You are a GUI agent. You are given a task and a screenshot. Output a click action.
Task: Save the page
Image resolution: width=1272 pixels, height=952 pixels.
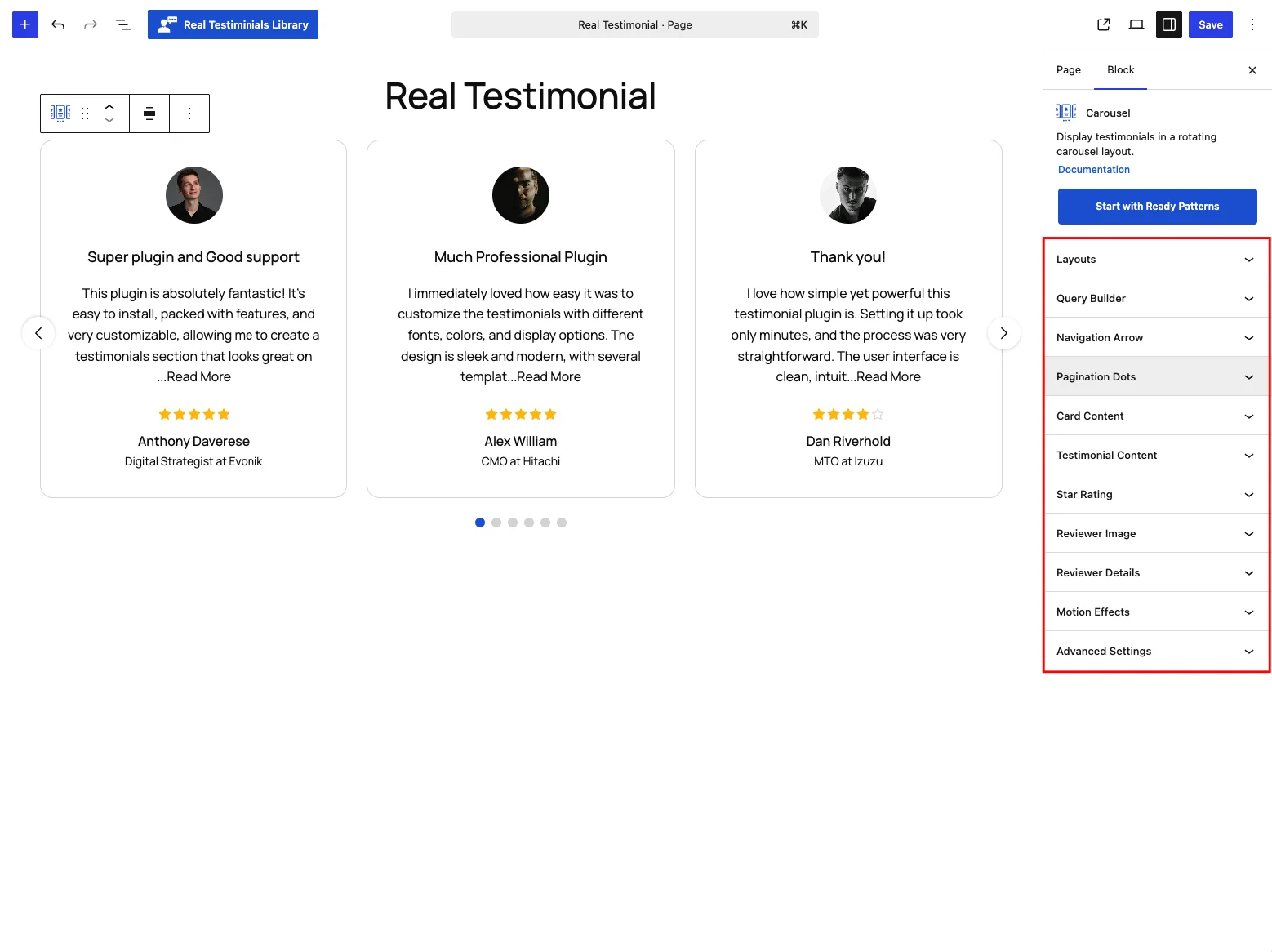point(1211,24)
